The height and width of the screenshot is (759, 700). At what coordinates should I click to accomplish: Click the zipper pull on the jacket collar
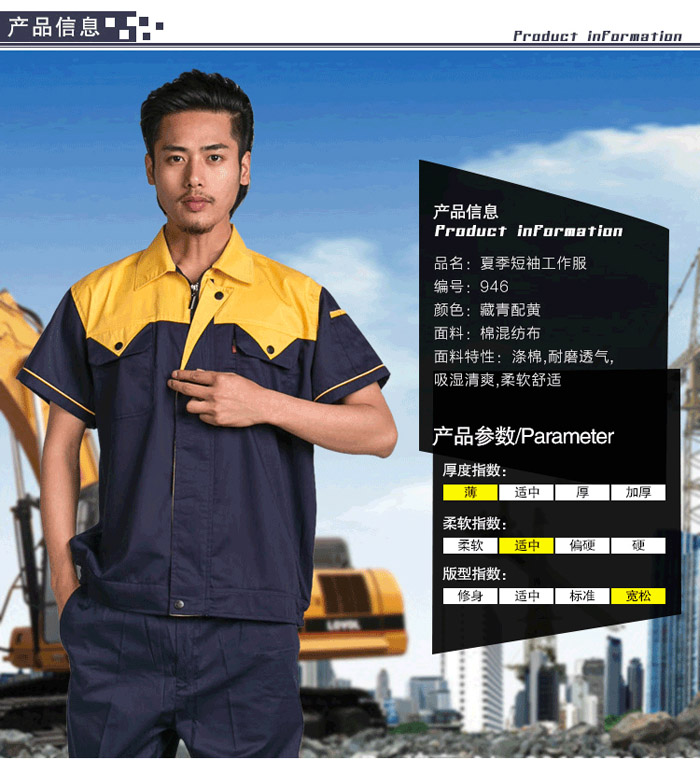click(x=194, y=289)
